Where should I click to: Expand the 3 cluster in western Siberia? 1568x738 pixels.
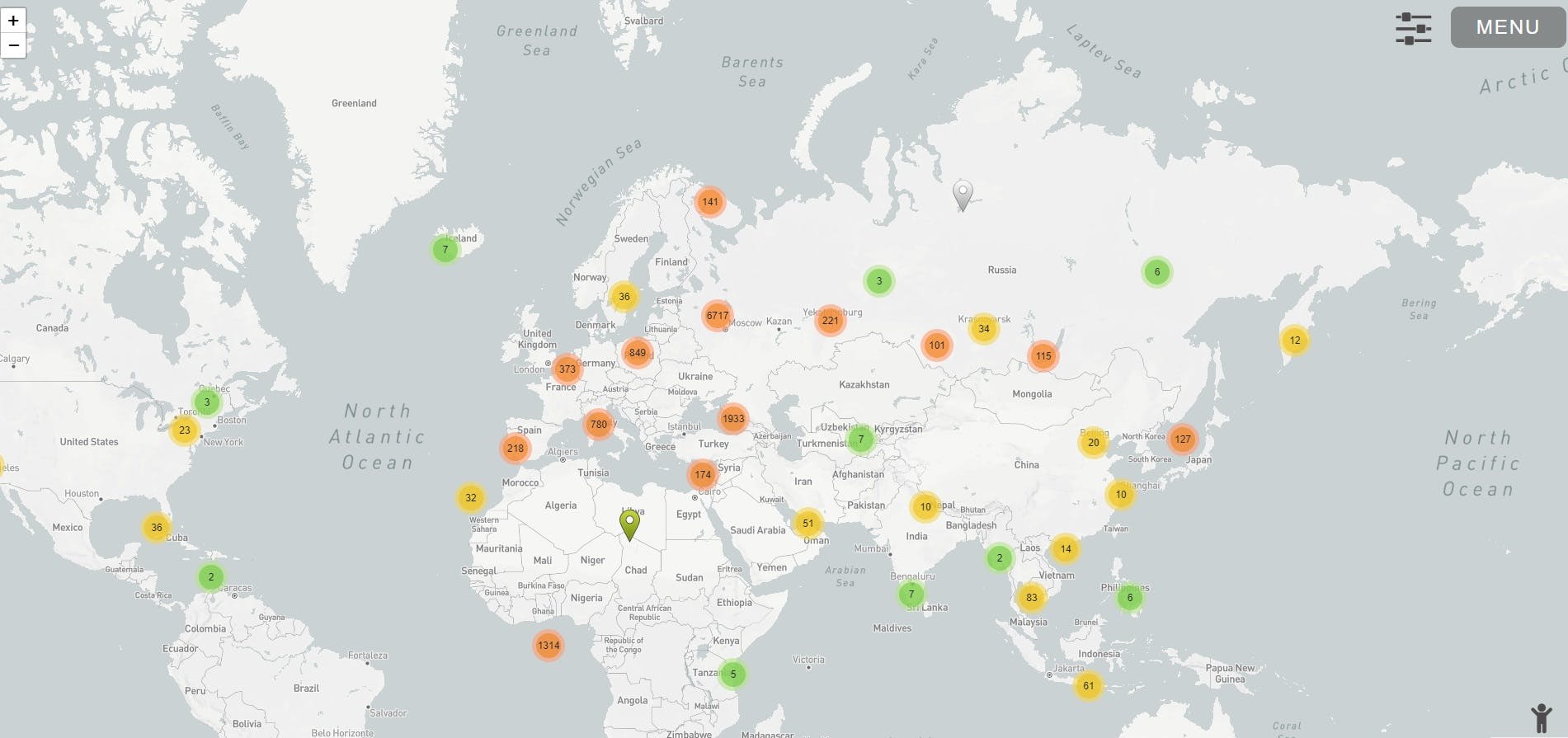click(879, 281)
